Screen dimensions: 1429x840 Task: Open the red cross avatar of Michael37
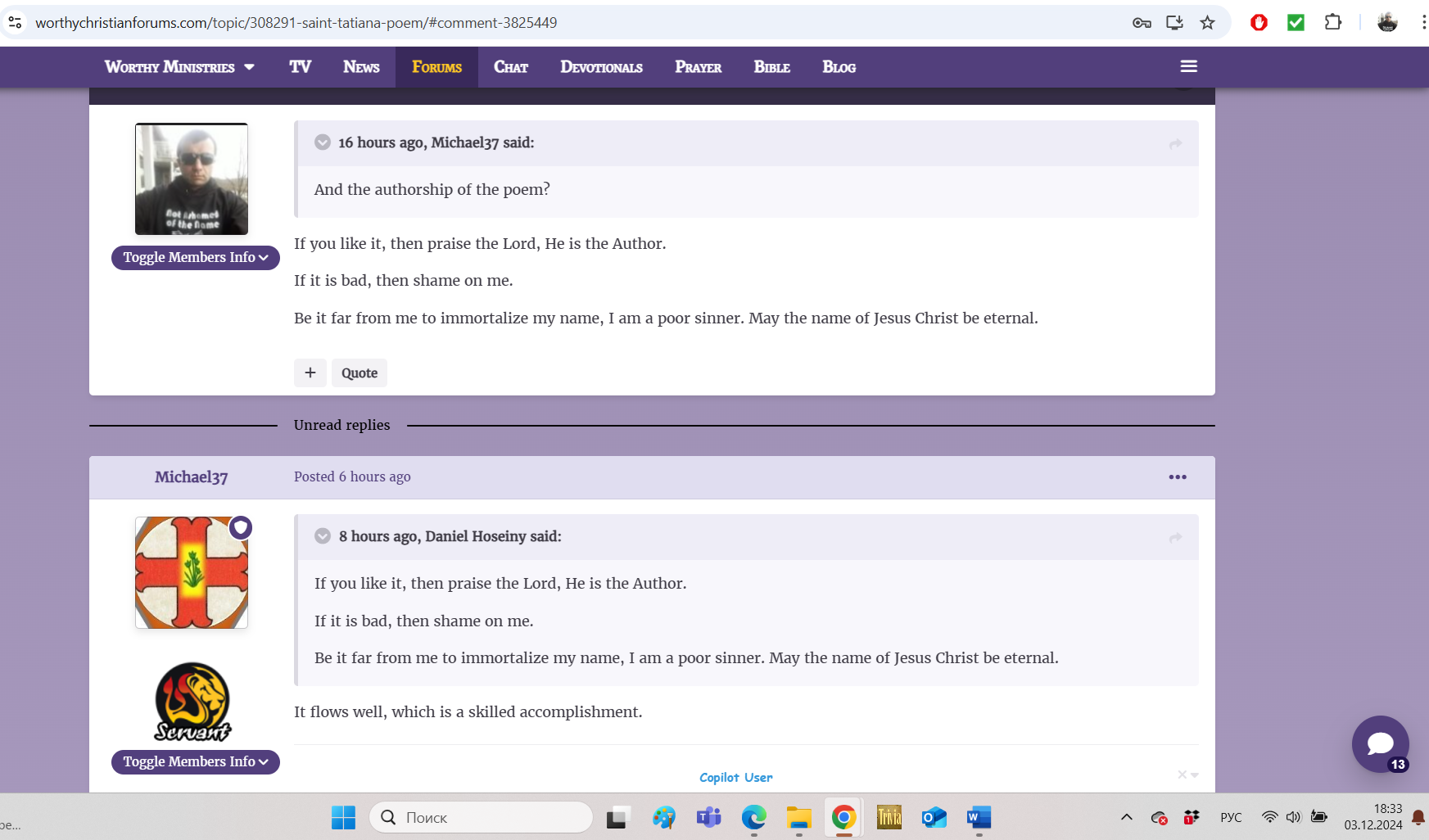(192, 572)
